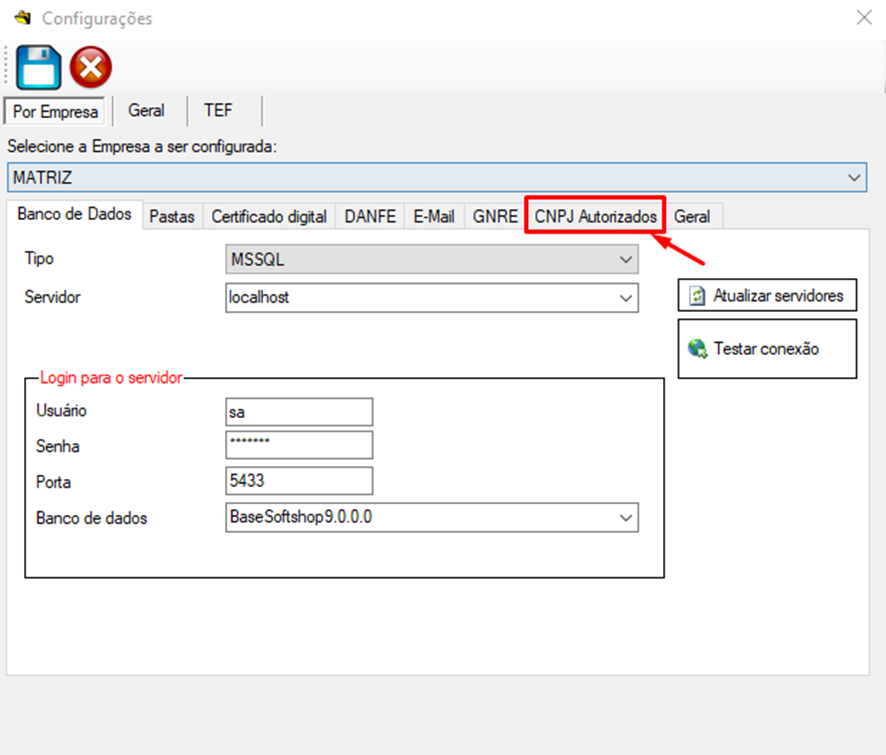Click the globe icon beside Testar conexão
The height and width of the screenshot is (755, 886).
coord(698,349)
